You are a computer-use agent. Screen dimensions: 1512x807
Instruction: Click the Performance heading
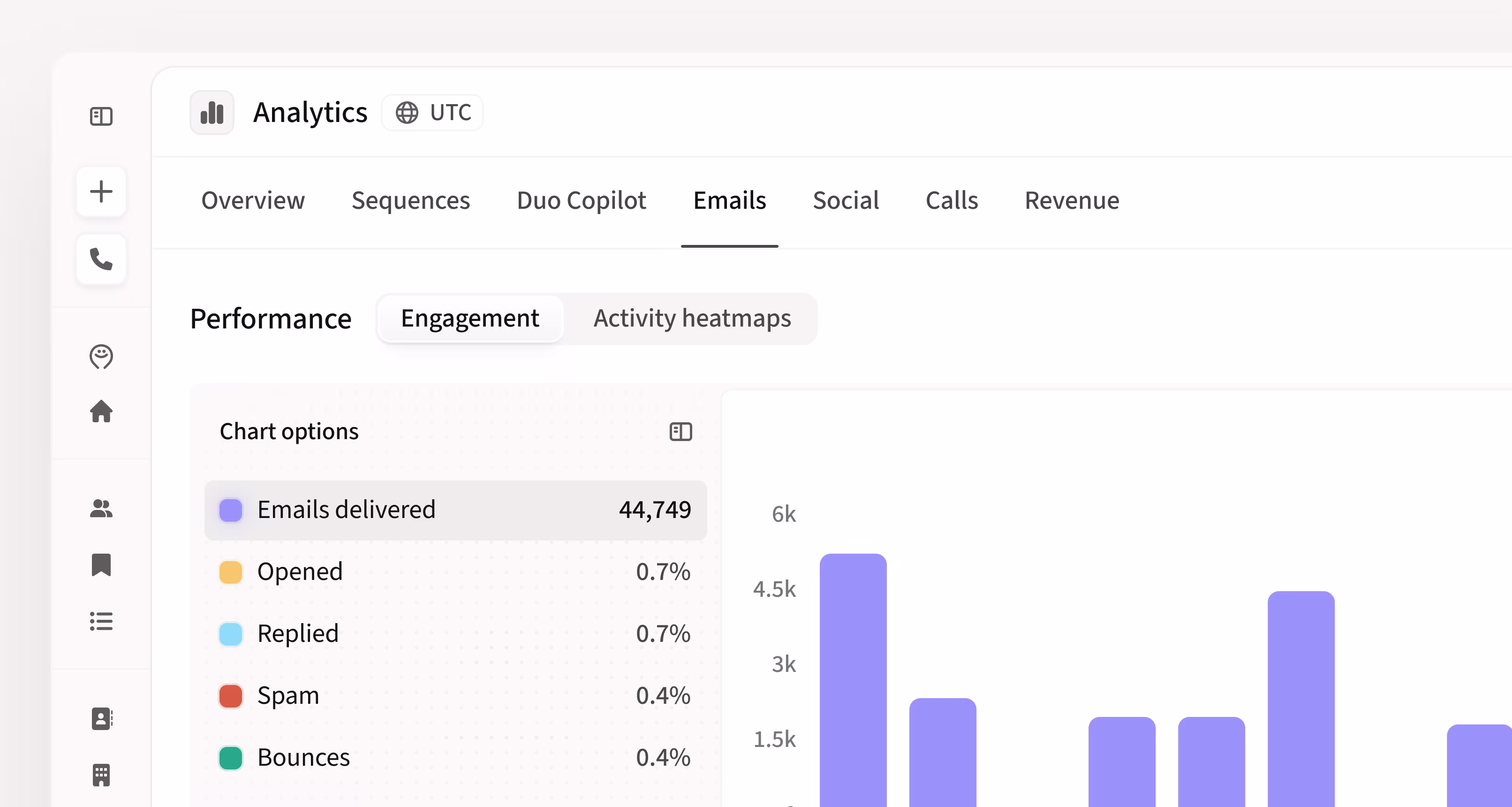271,318
